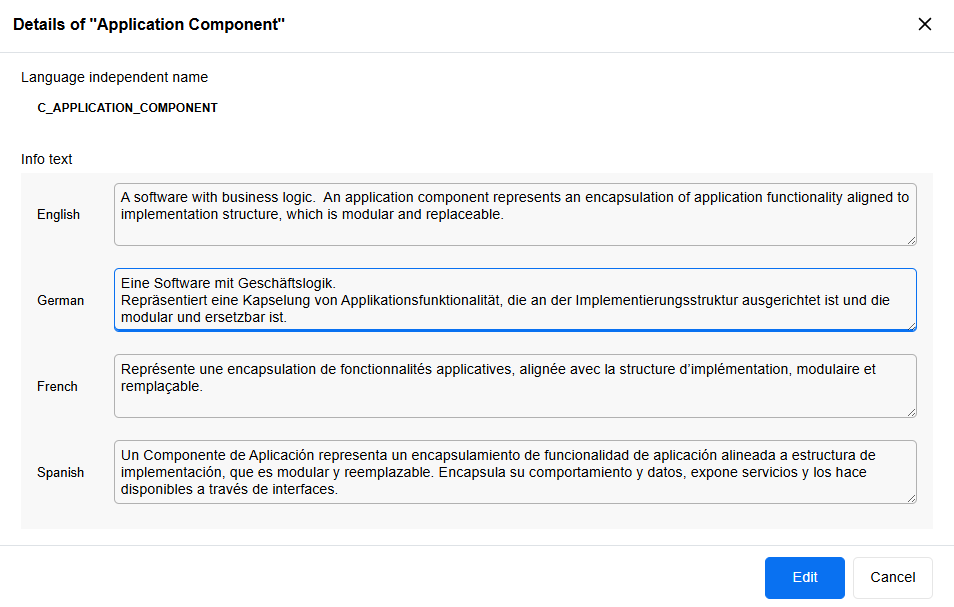The width and height of the screenshot is (954, 607).
Task: Click the English language label
Action: point(59,215)
